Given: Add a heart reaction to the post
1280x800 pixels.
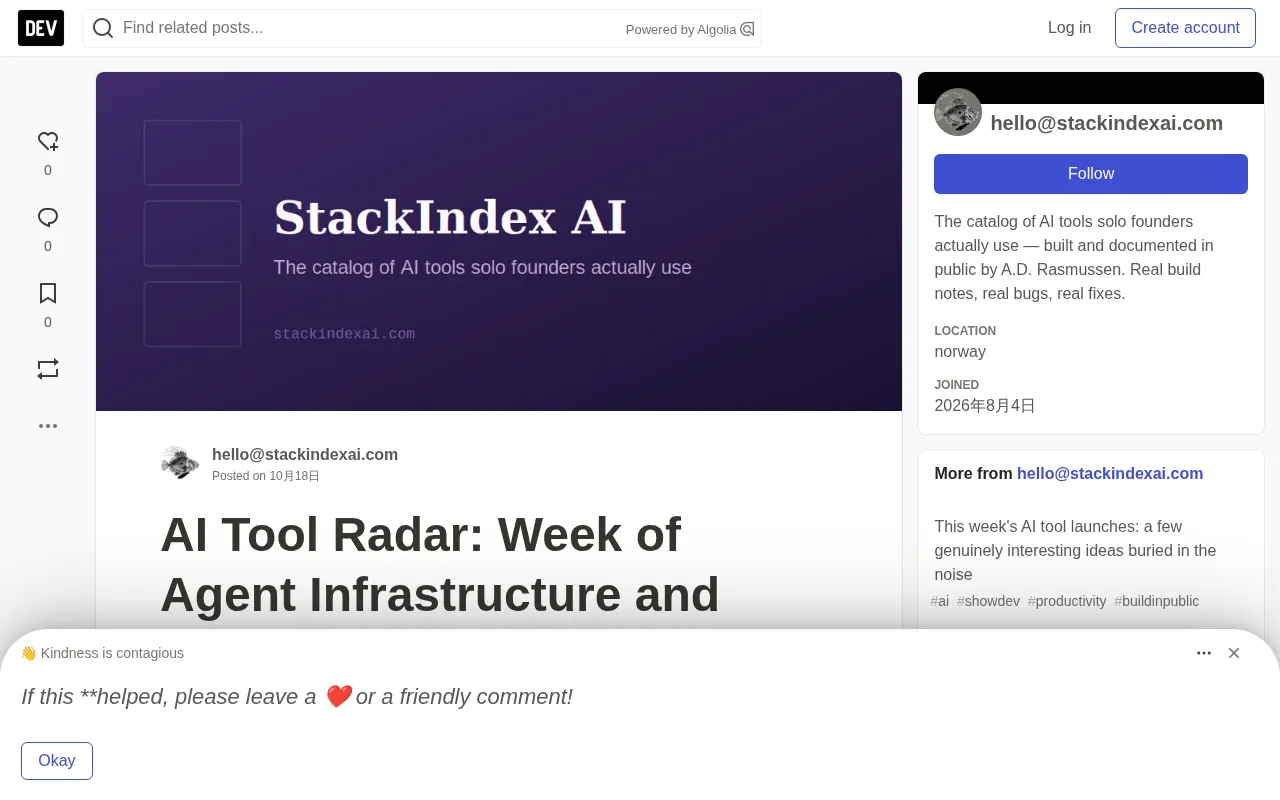Looking at the screenshot, I should click(x=48, y=142).
